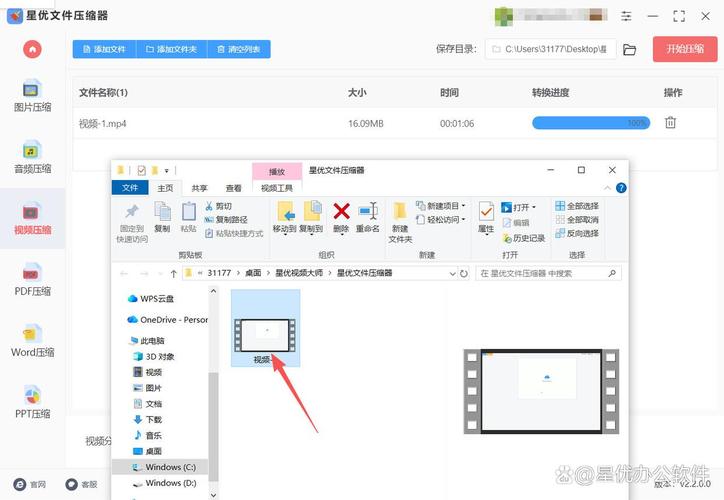Click 粘贴快捷方式 in ribbon
724x500 pixels.
(x=234, y=233)
